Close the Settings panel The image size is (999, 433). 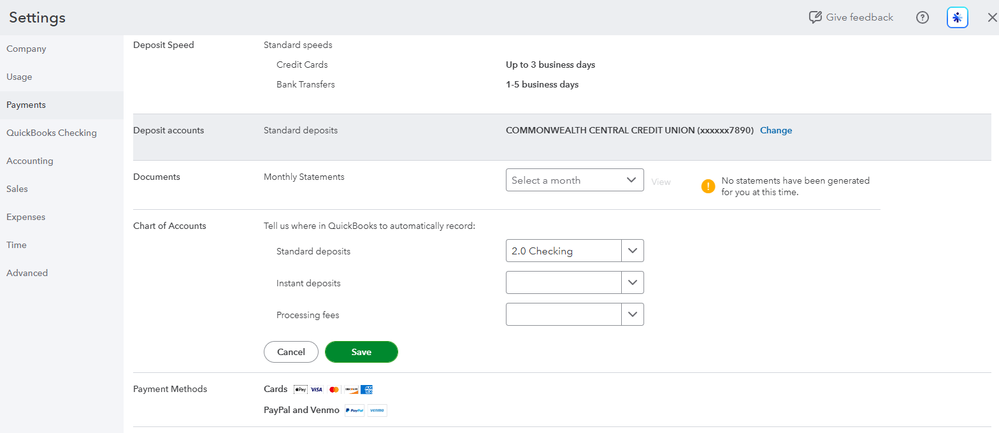pos(992,18)
